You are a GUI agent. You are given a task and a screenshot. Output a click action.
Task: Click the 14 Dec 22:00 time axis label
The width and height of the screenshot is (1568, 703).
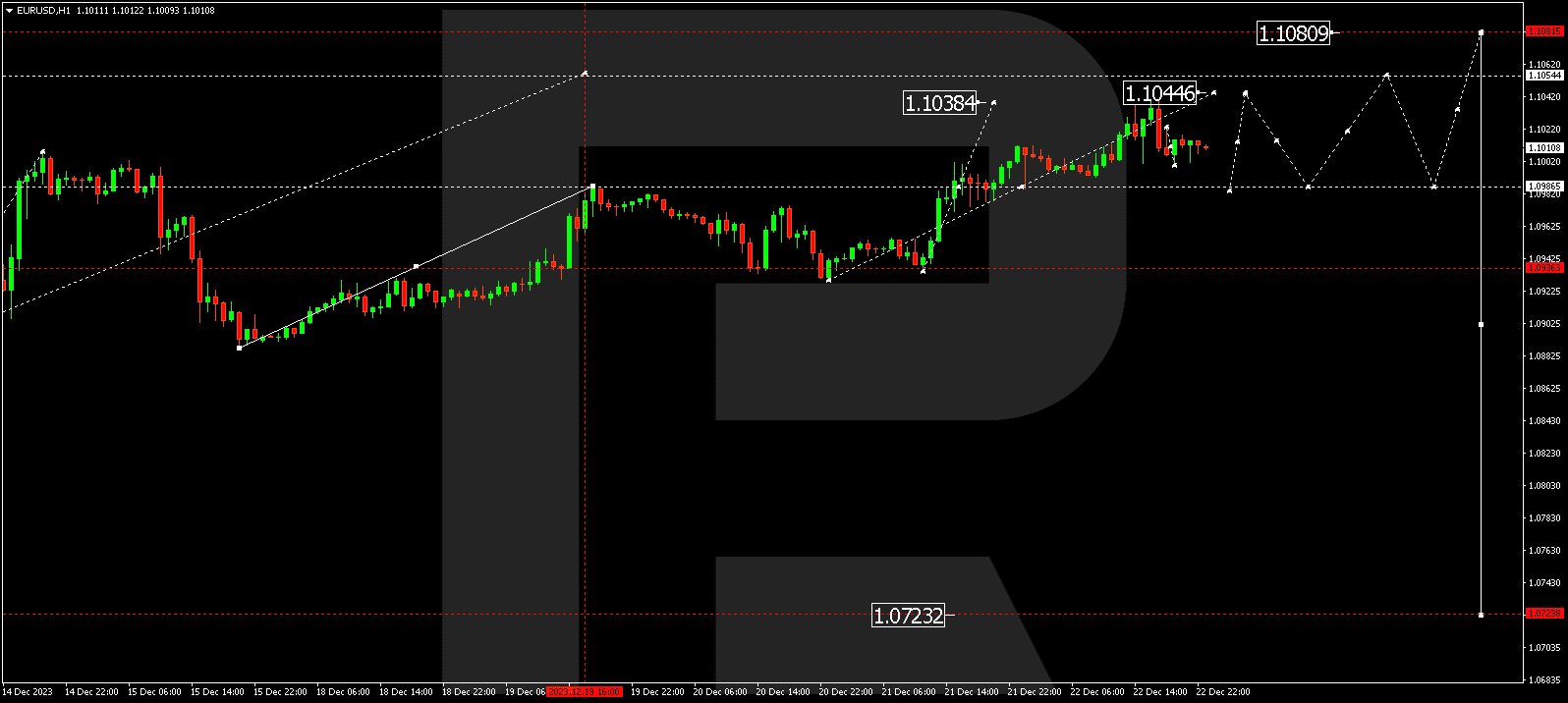[91, 692]
